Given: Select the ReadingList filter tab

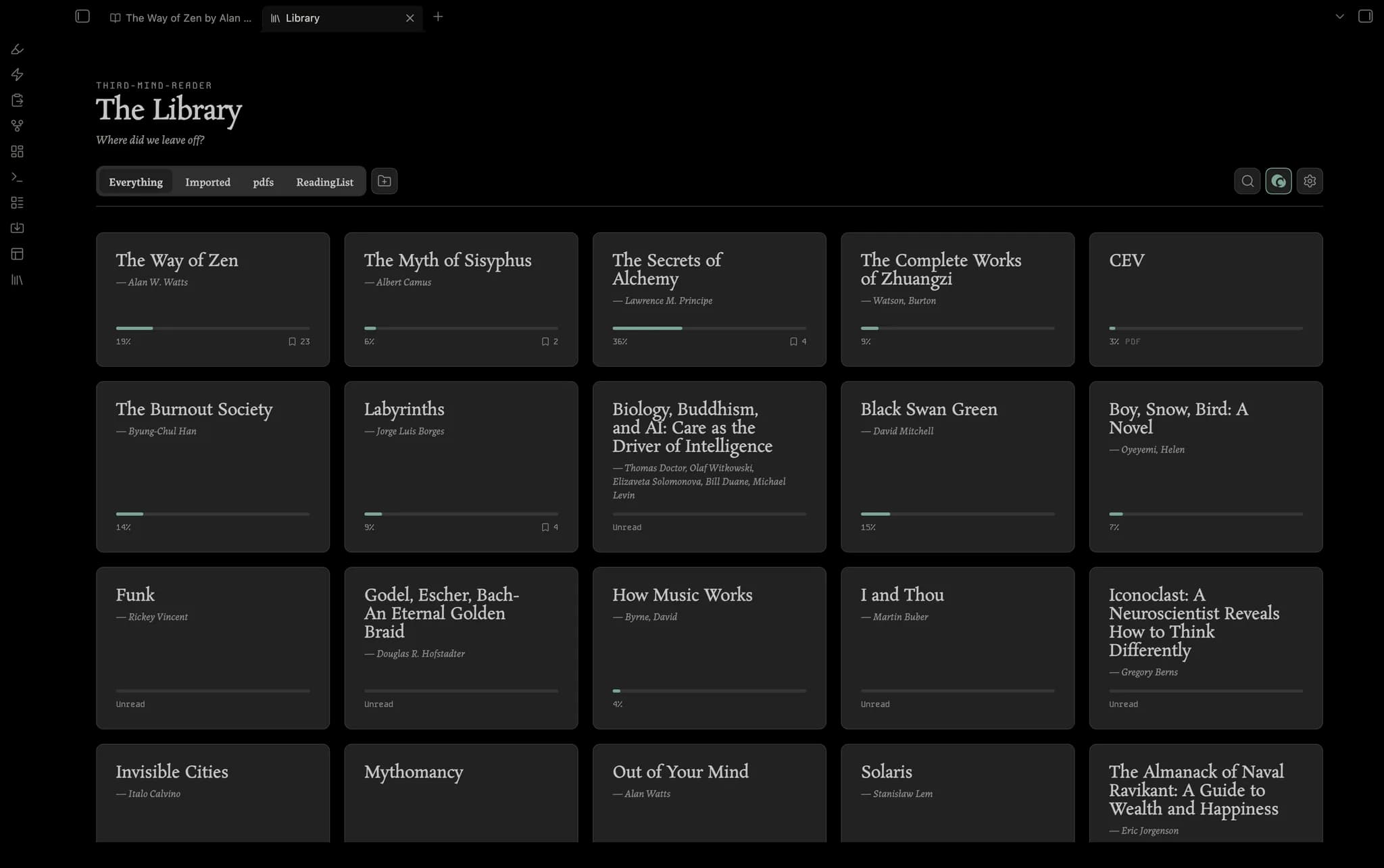Looking at the screenshot, I should click(x=324, y=182).
